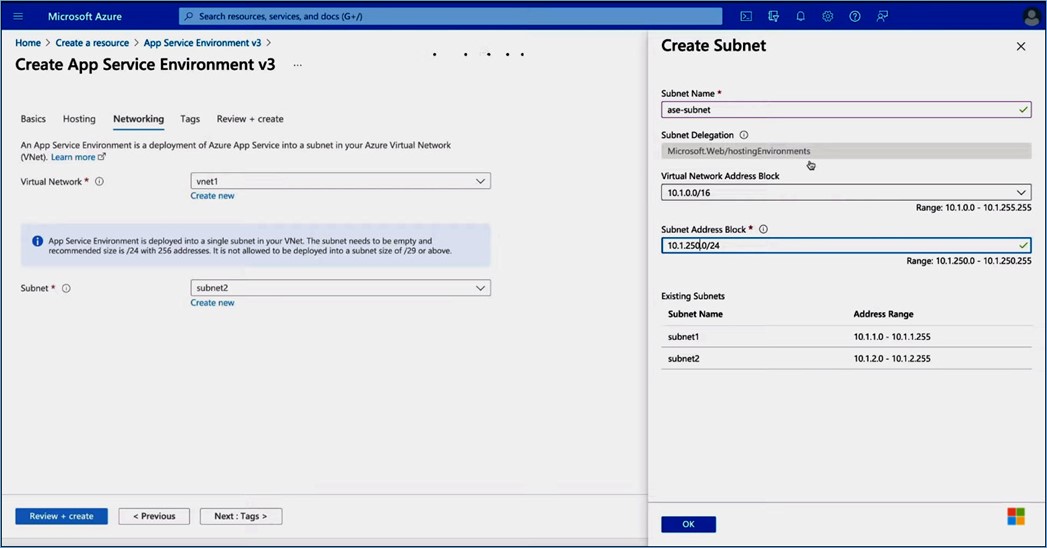This screenshot has width=1047, height=548.
Task: Go to Create a resource breadcrumb
Action: click(x=92, y=43)
